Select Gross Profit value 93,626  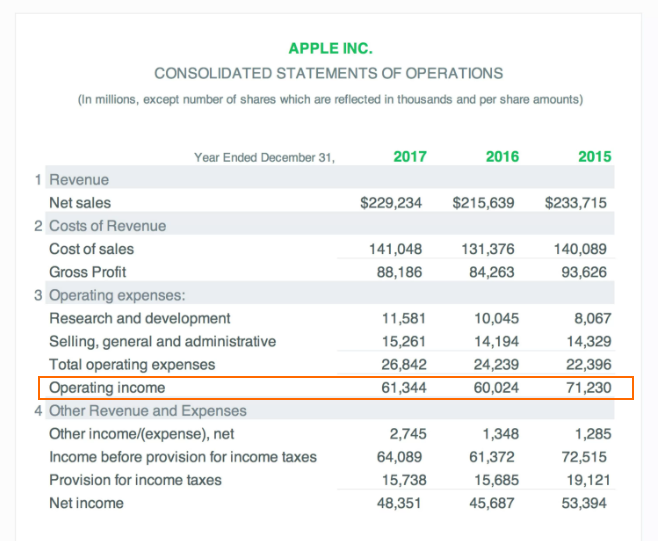pyautogui.click(x=584, y=272)
